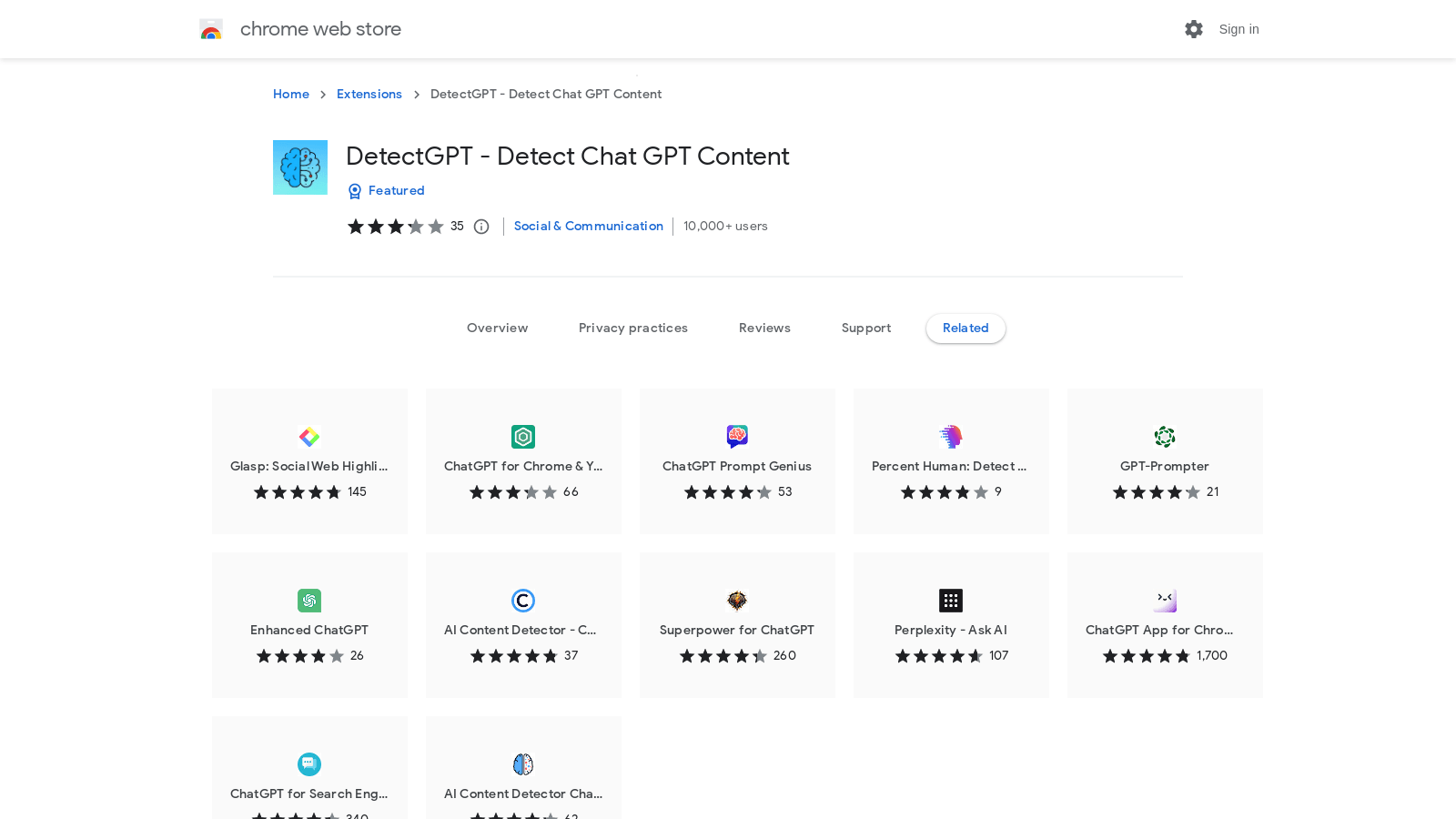Click the ChatGPT Prompt Genius icon

point(737,437)
